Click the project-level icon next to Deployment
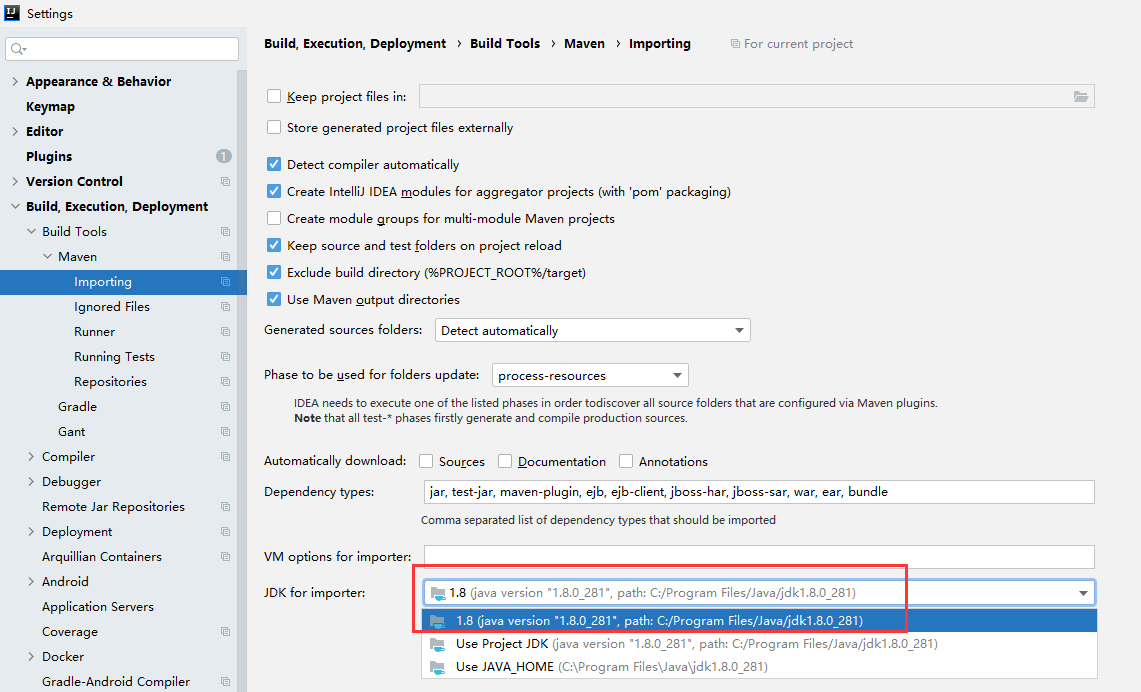This screenshot has height=692, width=1141. (x=226, y=532)
